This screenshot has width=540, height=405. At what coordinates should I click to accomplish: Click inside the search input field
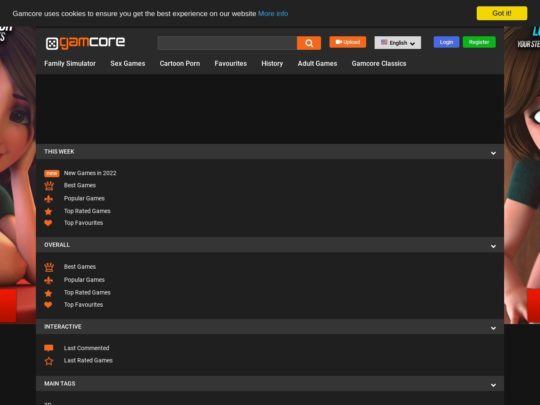pyautogui.click(x=227, y=43)
